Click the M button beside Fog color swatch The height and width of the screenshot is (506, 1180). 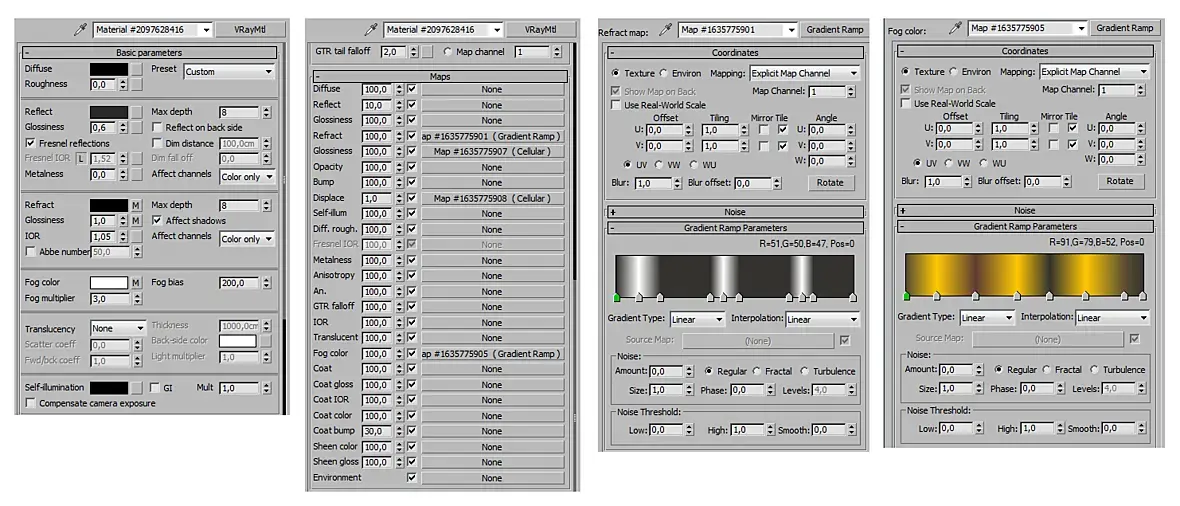pos(136,283)
